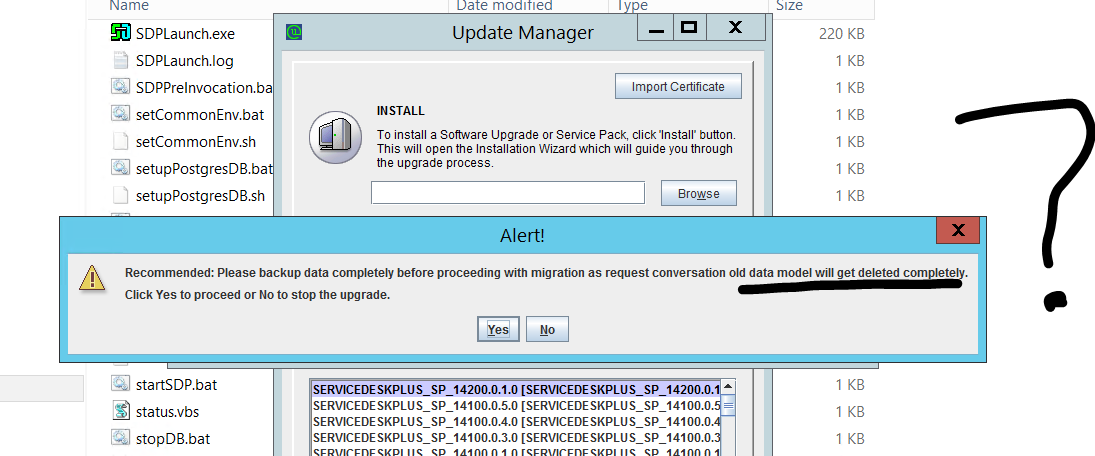This screenshot has height=456, width=1095.
Task: Select SERVICEDESKPLUS_SP_14100.0.5.0 in the list
Action: tap(516, 405)
